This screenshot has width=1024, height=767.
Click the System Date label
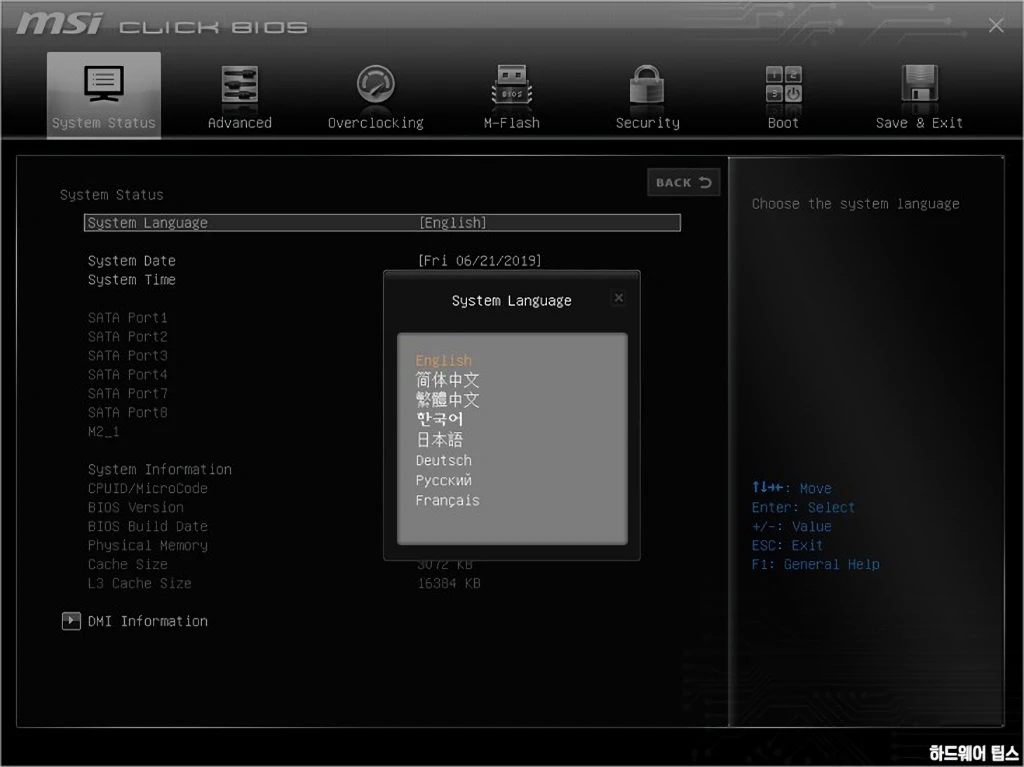tap(132, 261)
